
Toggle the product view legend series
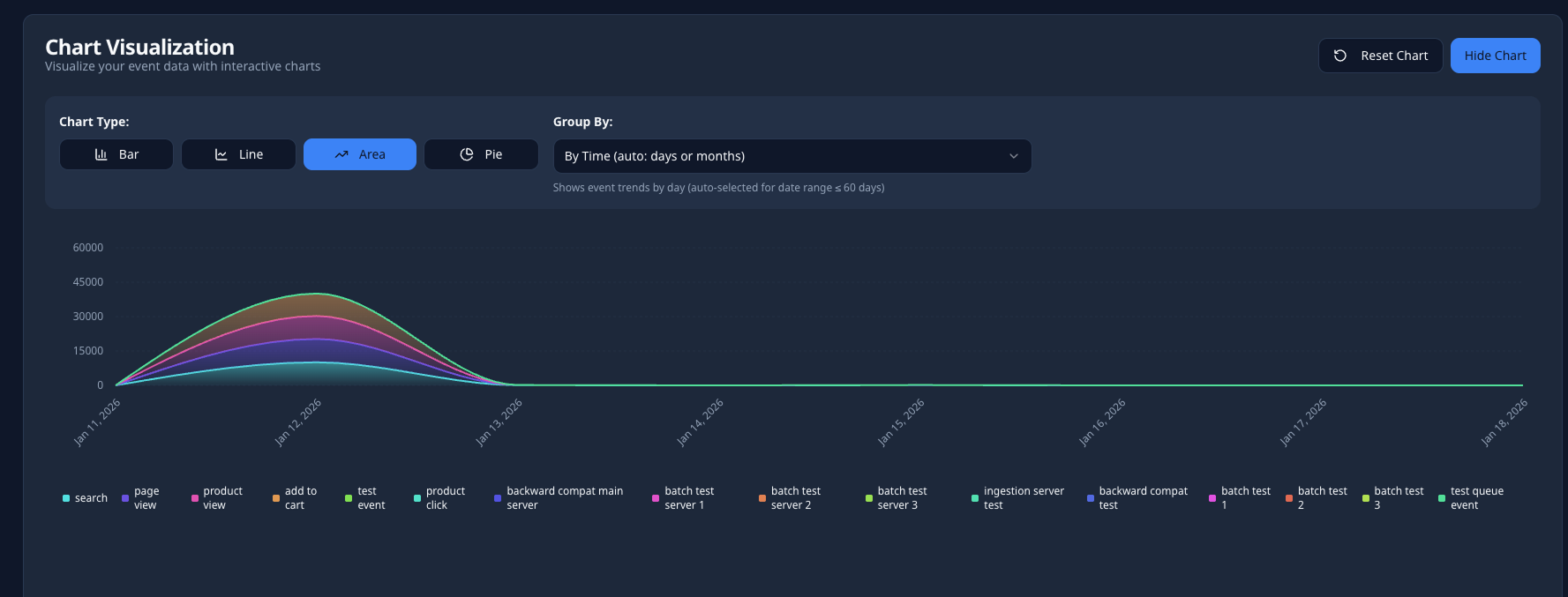[x=217, y=498]
